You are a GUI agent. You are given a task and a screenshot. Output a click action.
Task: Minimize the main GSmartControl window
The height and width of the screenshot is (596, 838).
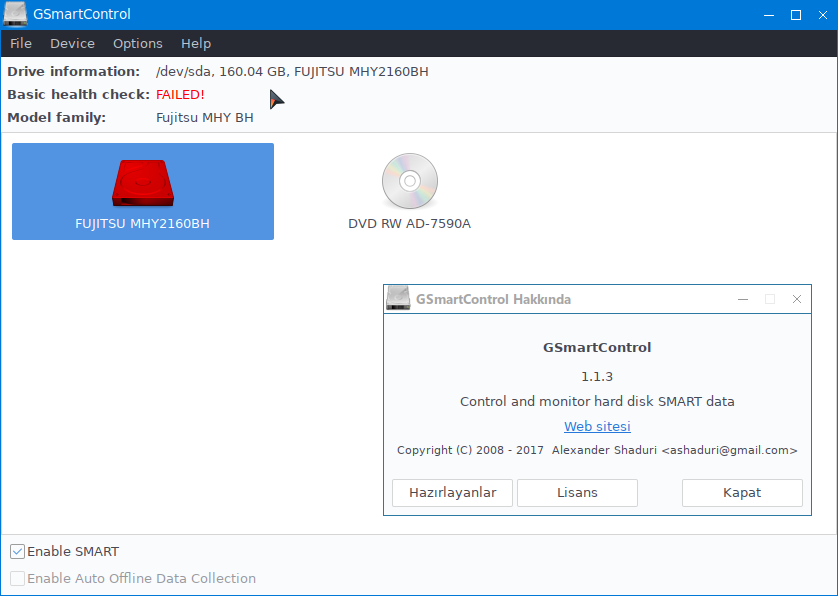pyautogui.click(x=769, y=15)
